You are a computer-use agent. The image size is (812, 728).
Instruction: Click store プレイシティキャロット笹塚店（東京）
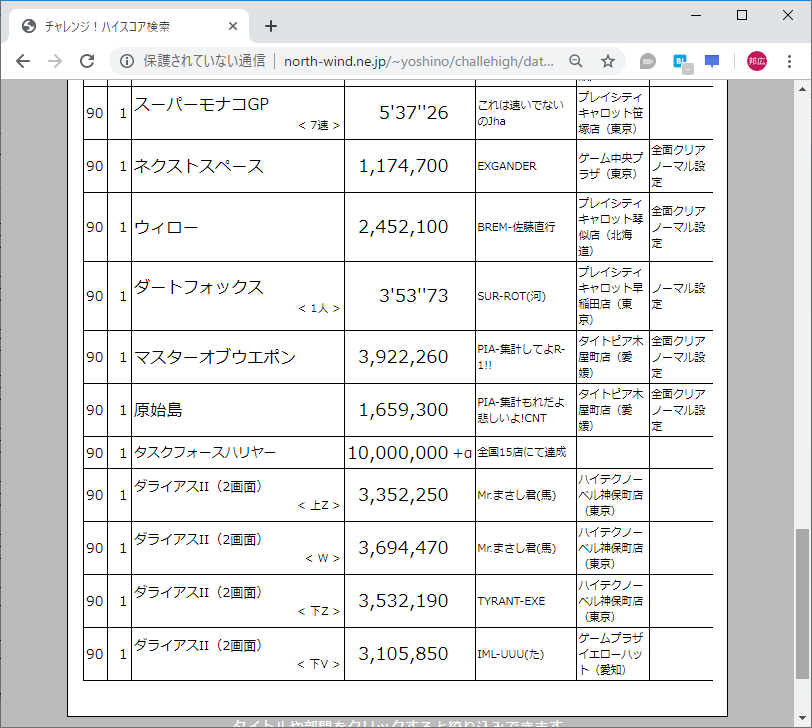point(611,113)
